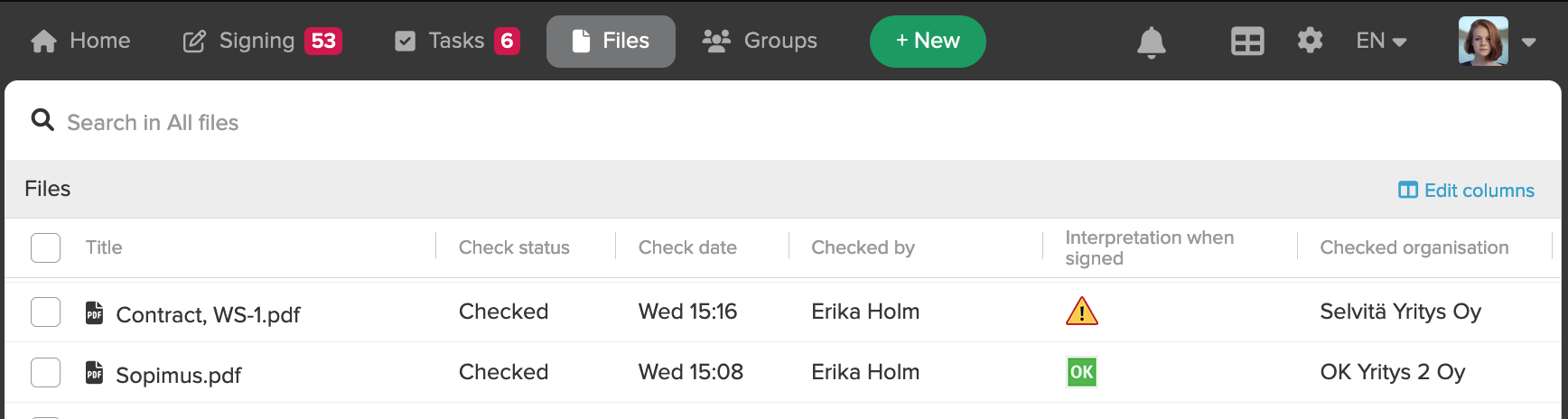The height and width of the screenshot is (419, 1568).
Task: Sort by the Check date column header
Action: [687, 247]
